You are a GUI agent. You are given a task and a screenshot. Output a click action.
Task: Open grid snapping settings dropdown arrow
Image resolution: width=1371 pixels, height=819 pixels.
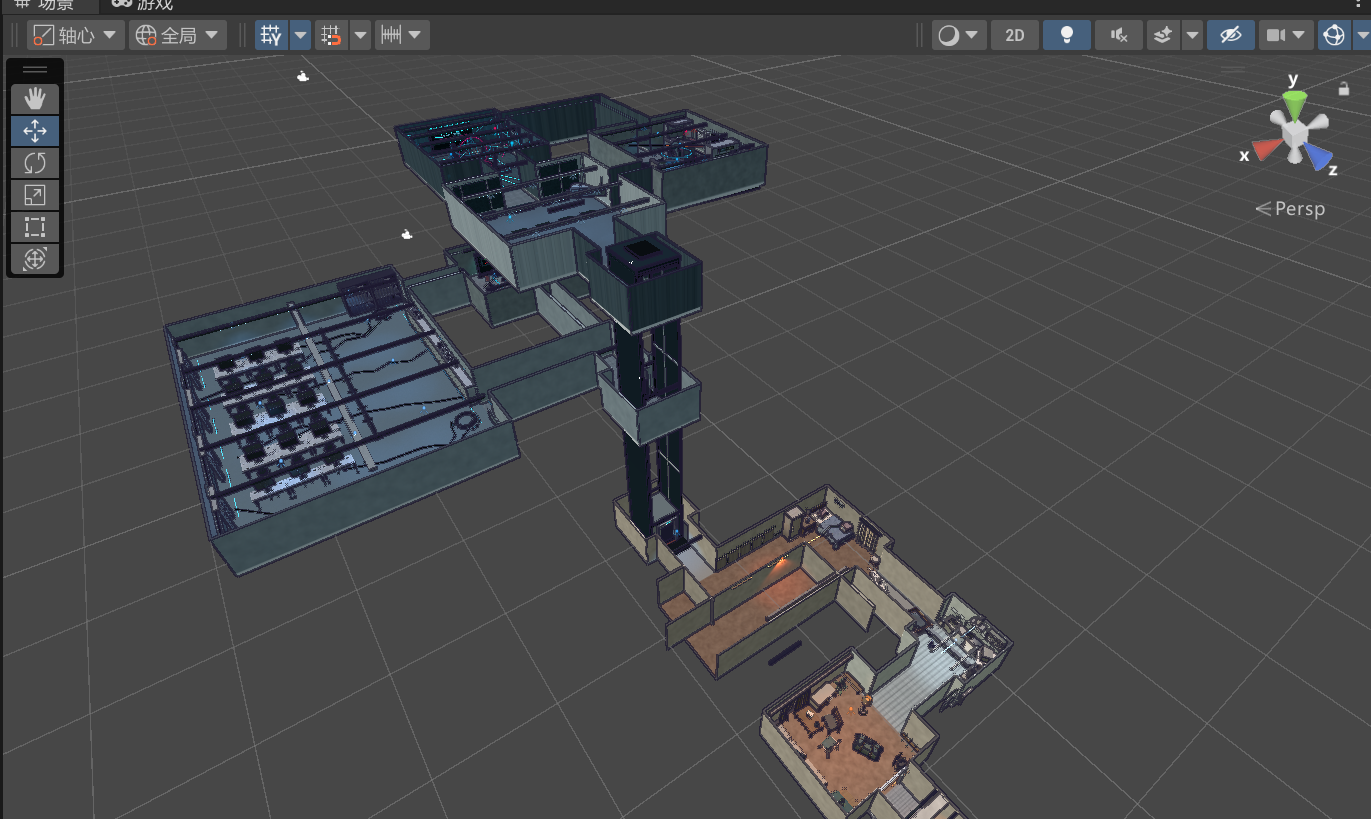359,36
